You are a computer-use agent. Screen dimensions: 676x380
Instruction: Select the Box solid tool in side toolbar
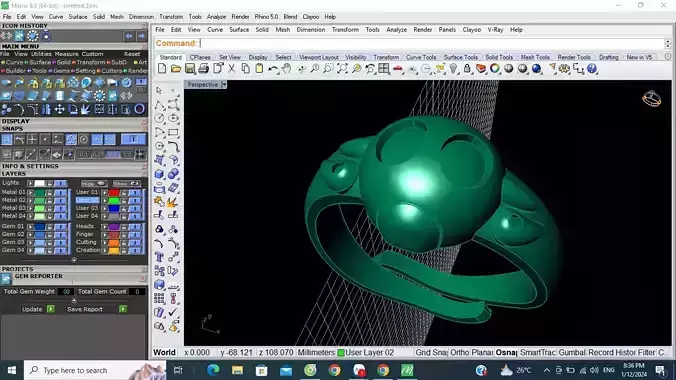(x=159, y=174)
